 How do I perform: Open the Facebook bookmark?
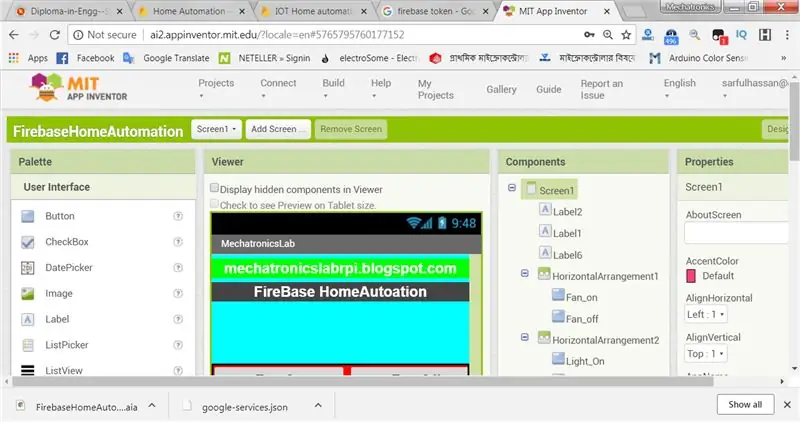tap(86, 58)
